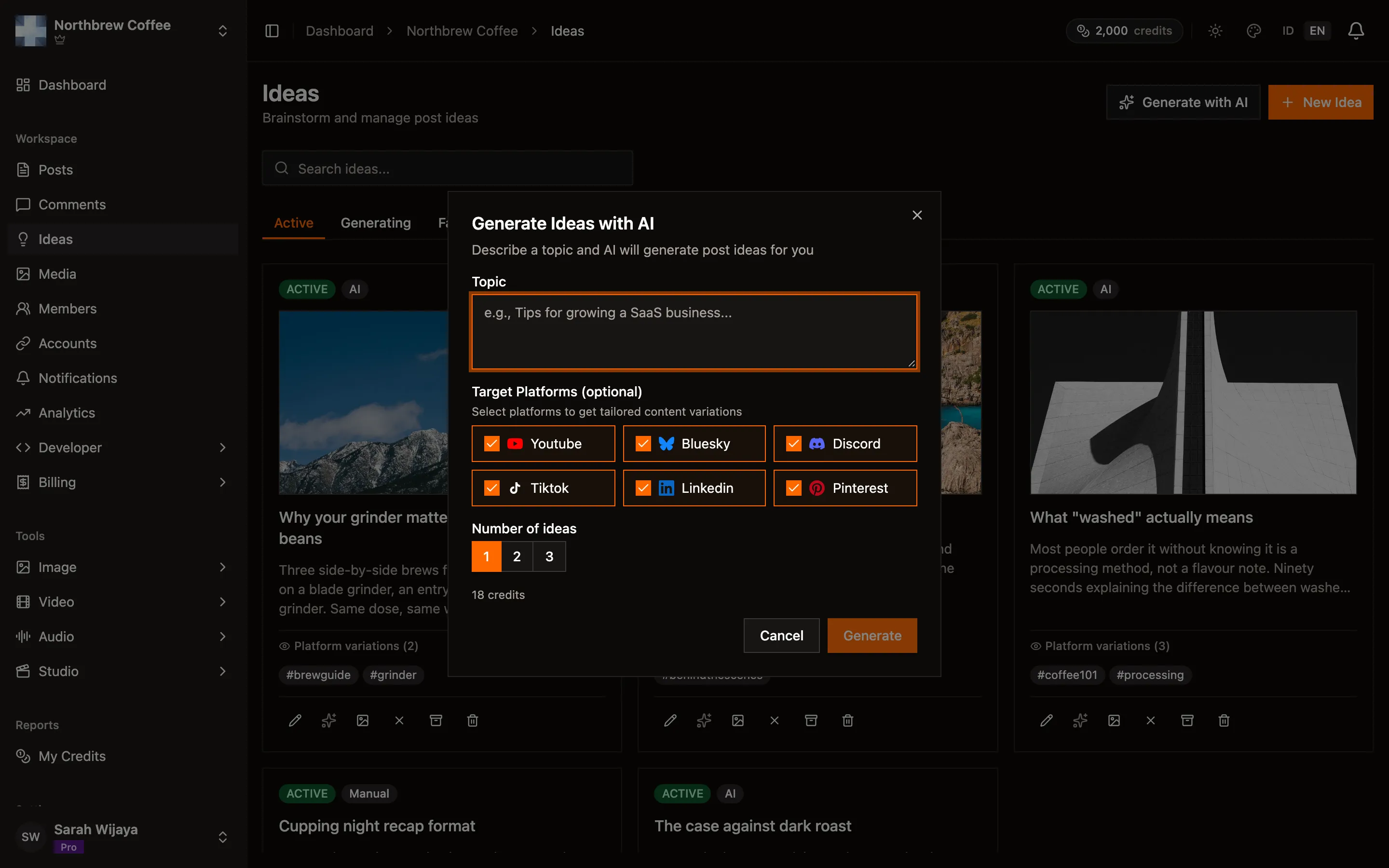Archive the grinder idea card
Viewport: 1389px width, 868px height.
pyautogui.click(x=436, y=720)
